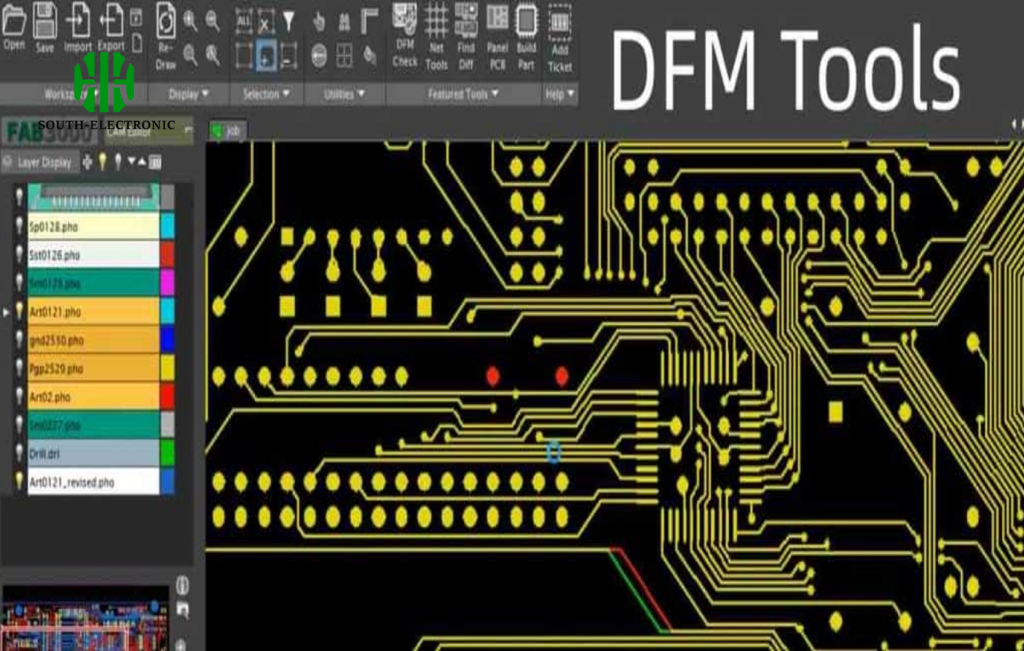Toggle visibility bulb for Art02.pho layer
1024x651 pixels.
click(x=20, y=396)
